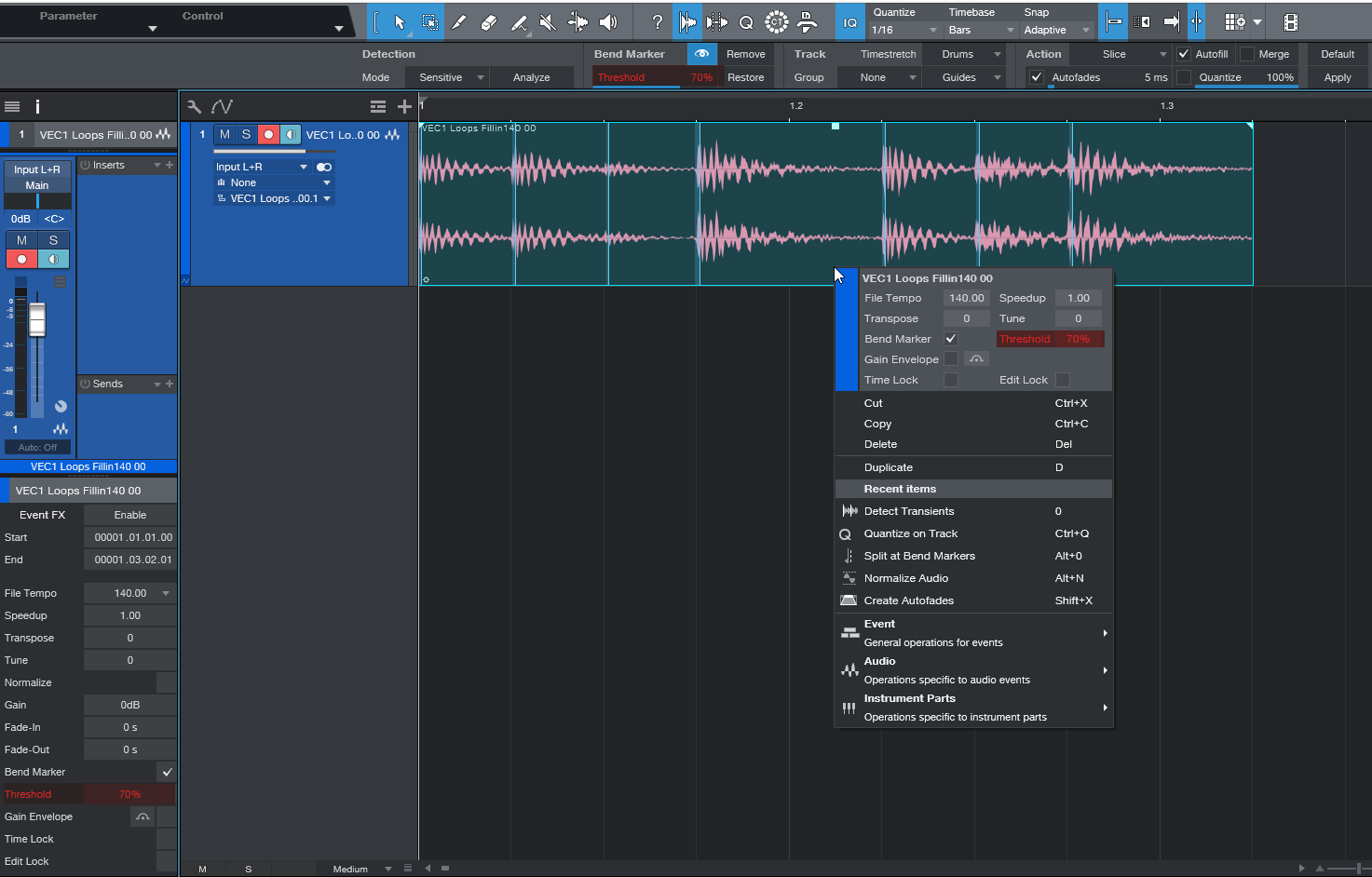Click the Analyze button

coord(531,77)
